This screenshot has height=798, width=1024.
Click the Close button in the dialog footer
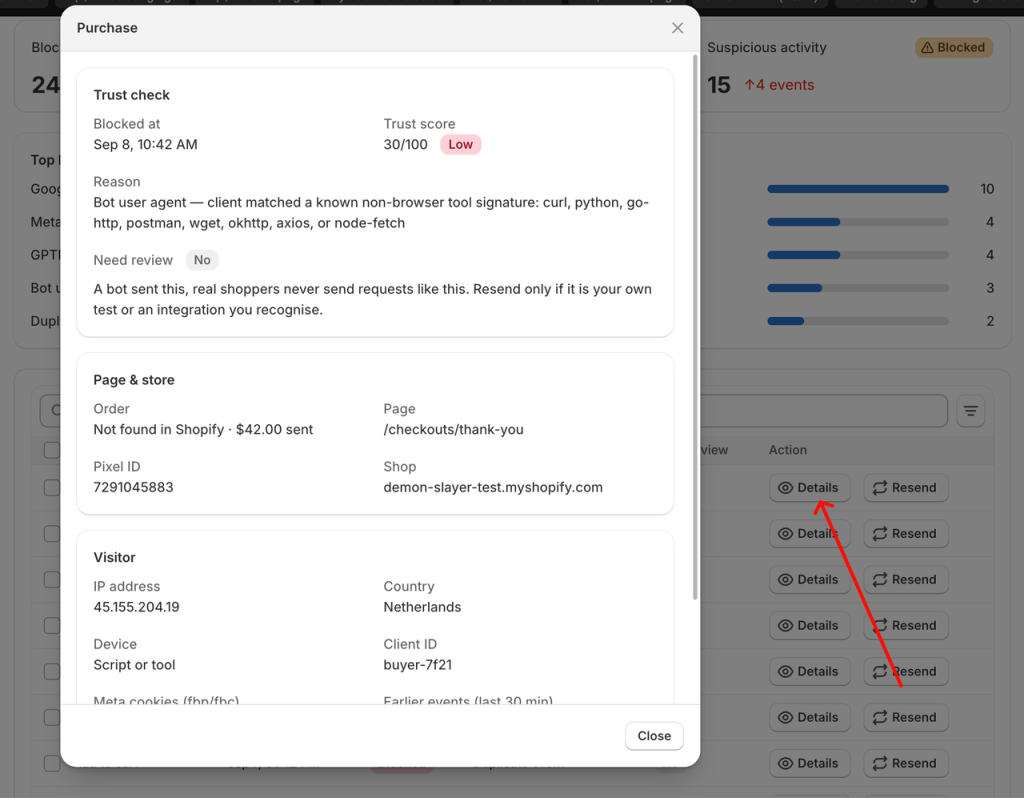tap(654, 736)
